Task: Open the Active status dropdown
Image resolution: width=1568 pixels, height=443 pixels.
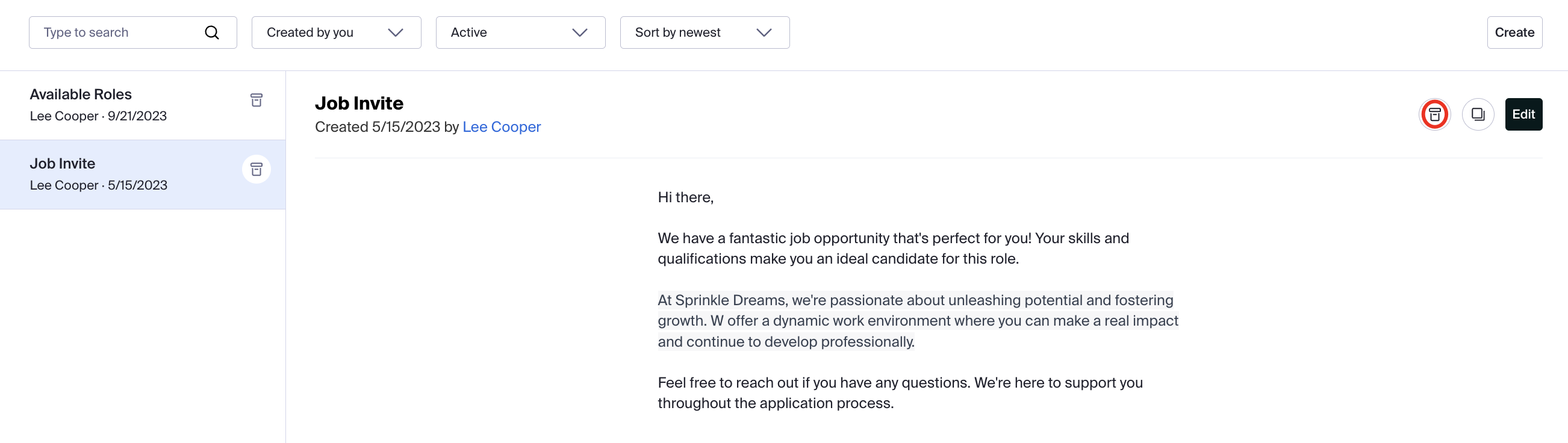Action: pyautogui.click(x=520, y=33)
